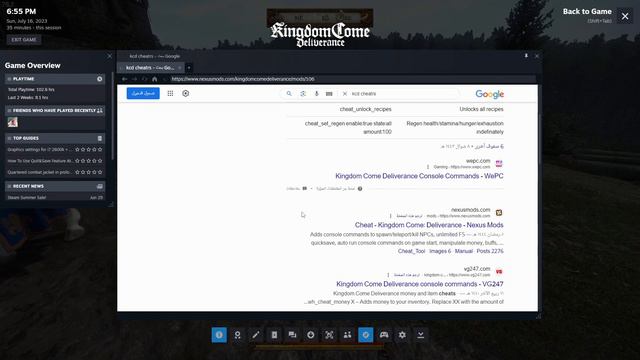The width and height of the screenshot is (640, 360).
Task: Open 'Quartered combat jacket' guide
Action: (40, 172)
